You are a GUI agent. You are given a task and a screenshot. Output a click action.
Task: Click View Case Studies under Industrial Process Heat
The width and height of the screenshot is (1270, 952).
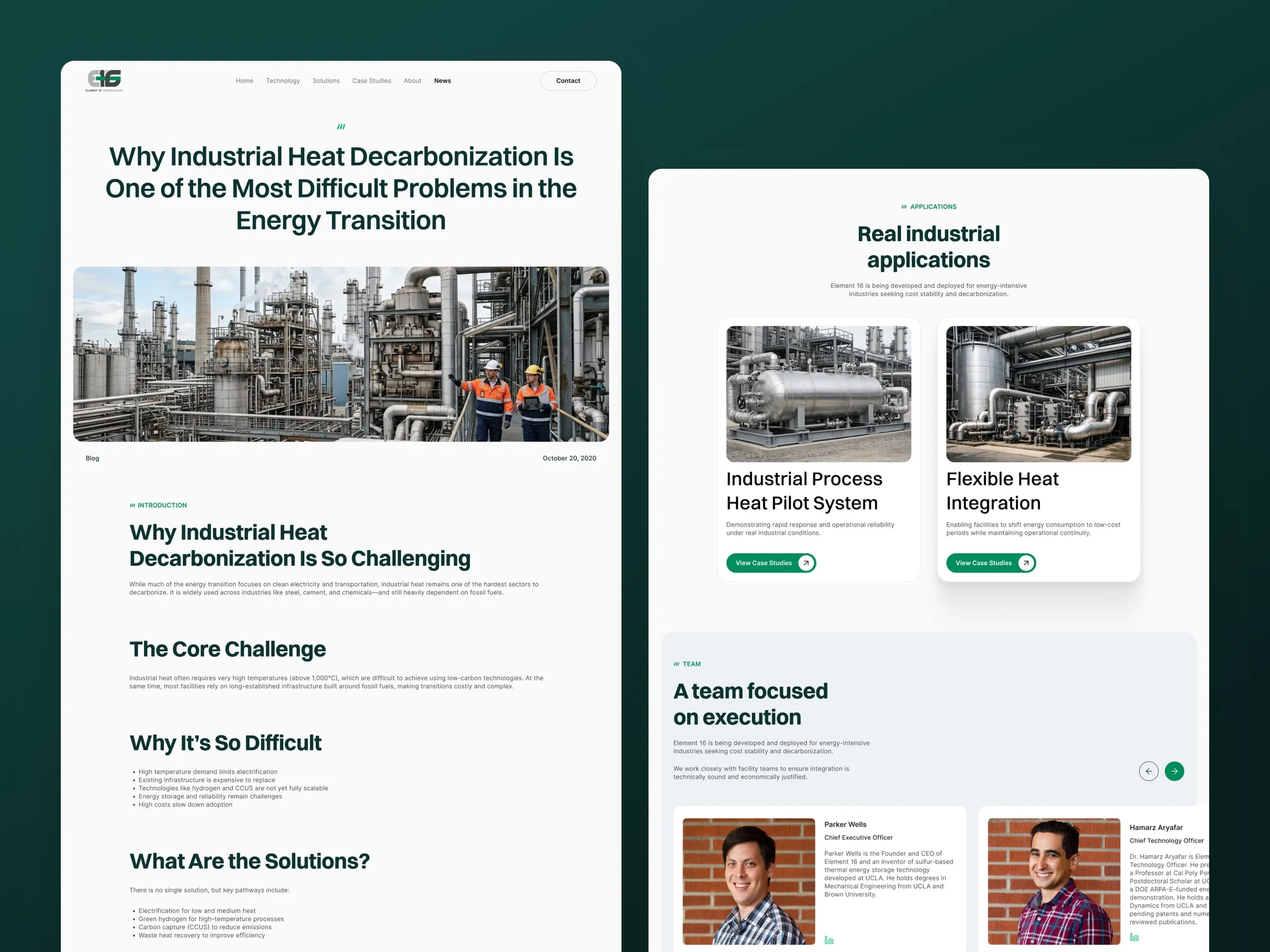(x=771, y=563)
